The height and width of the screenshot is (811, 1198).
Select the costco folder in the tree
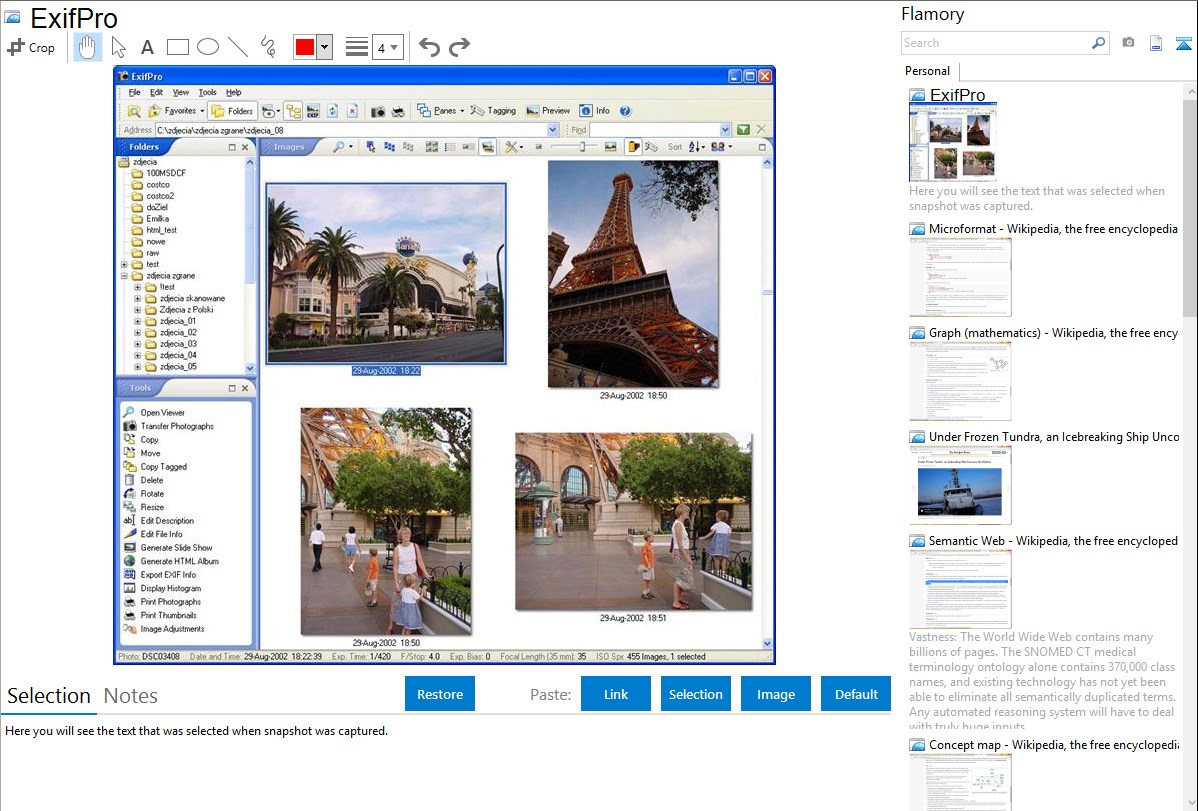[157, 185]
